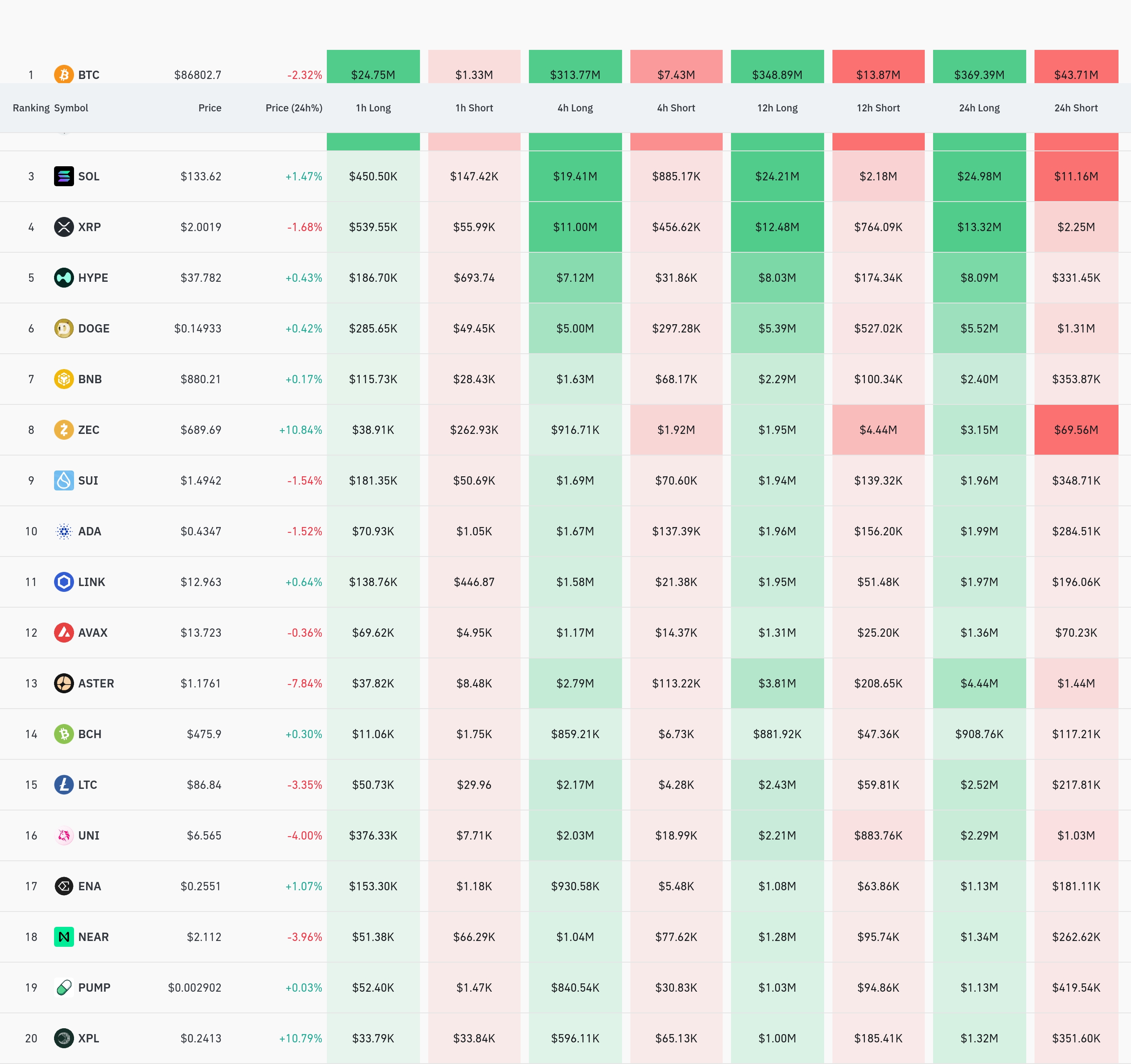The width and height of the screenshot is (1131, 1064).
Task: Click the Dogecoin (DOGE) icon
Action: pyautogui.click(x=64, y=328)
